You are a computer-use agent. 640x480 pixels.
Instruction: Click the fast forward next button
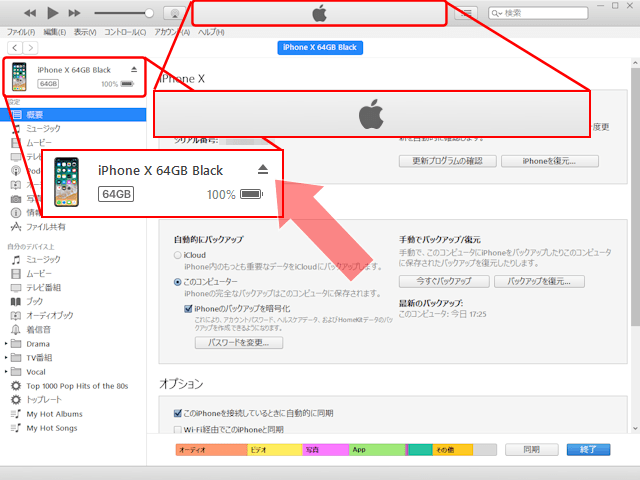74,13
